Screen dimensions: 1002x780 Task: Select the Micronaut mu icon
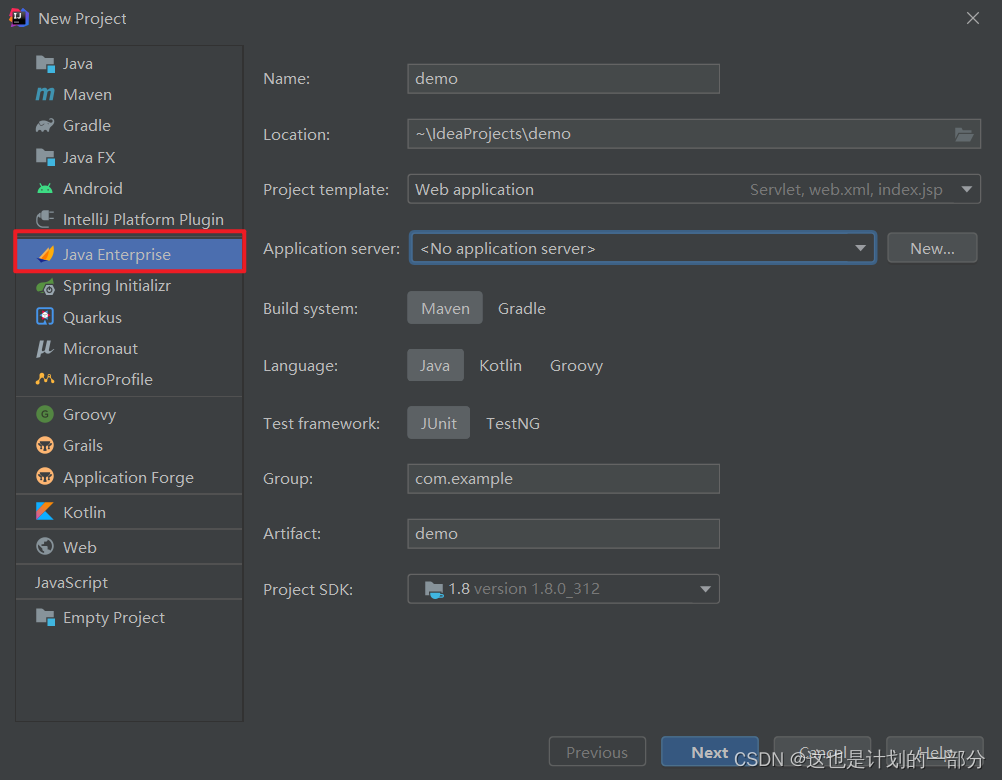click(45, 348)
